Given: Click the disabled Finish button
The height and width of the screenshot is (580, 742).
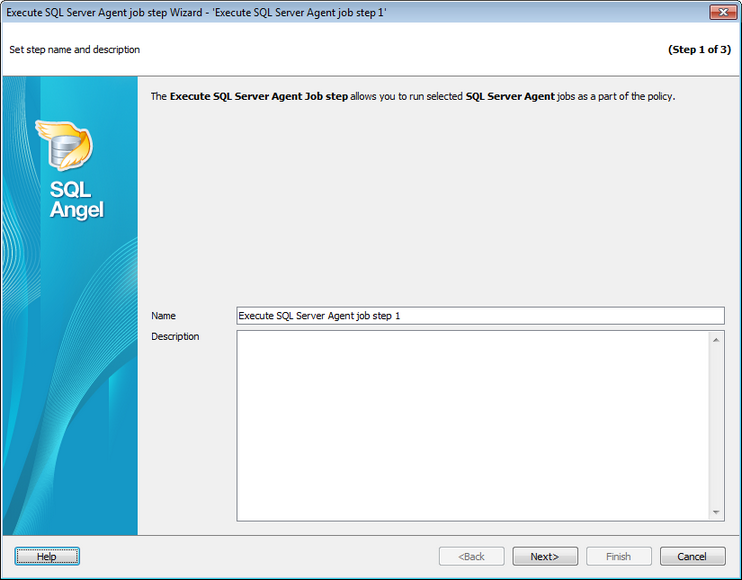Looking at the screenshot, I should click(618, 556).
